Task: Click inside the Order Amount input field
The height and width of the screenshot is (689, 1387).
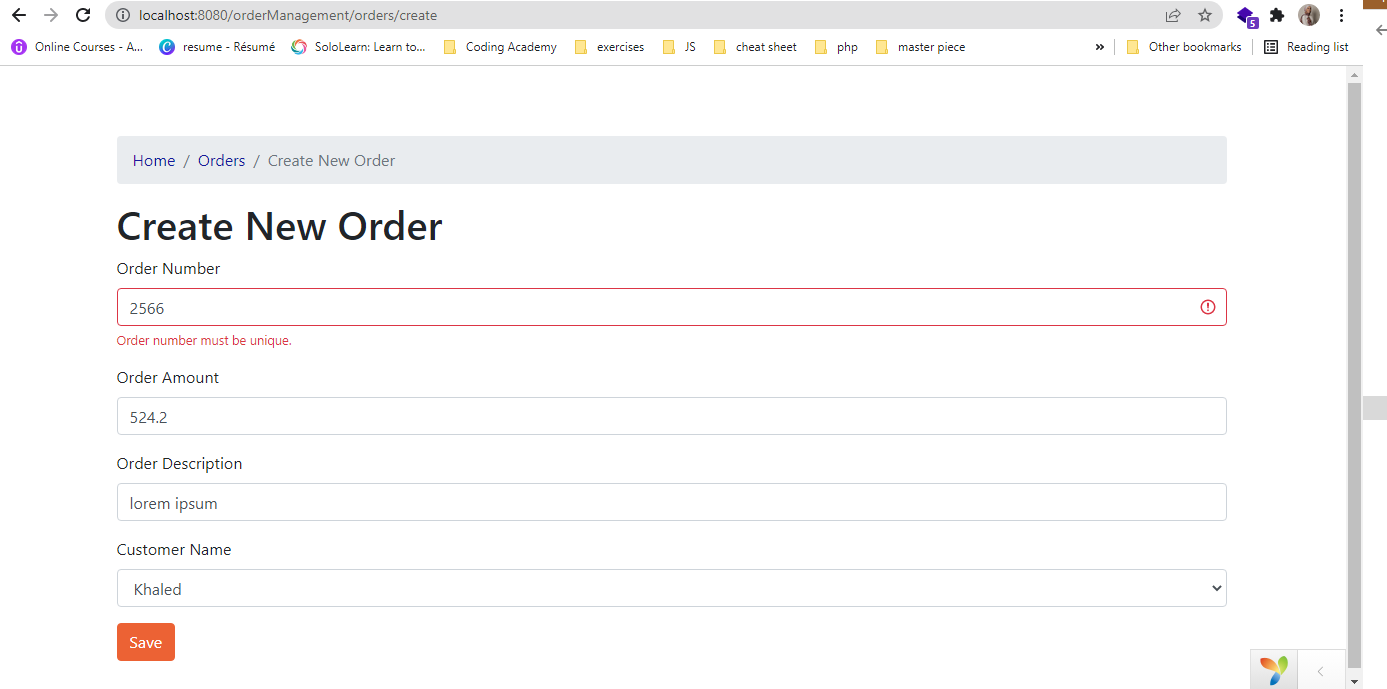Action: (x=670, y=416)
